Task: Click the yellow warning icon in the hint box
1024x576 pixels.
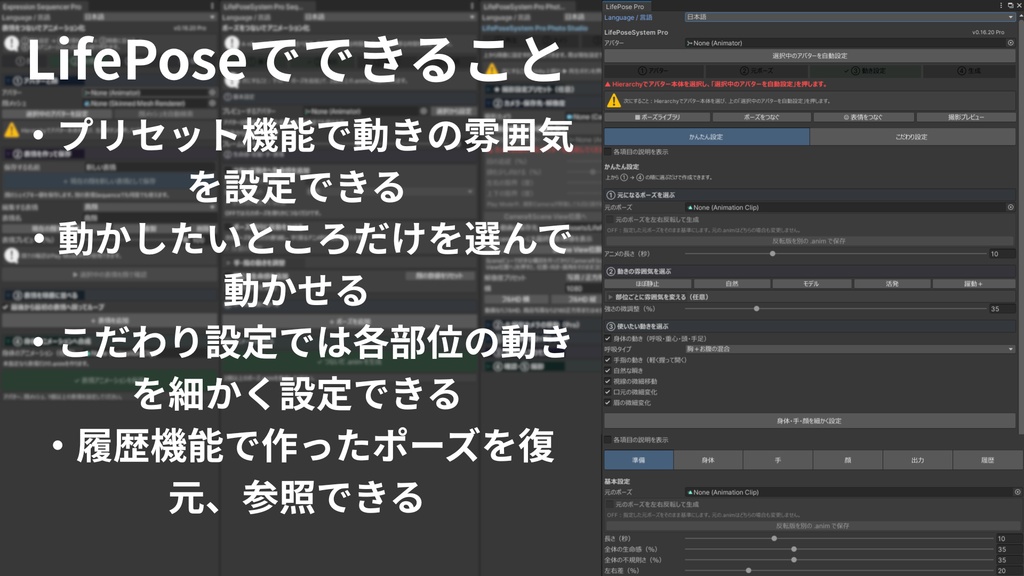Action: pyautogui.click(x=613, y=101)
